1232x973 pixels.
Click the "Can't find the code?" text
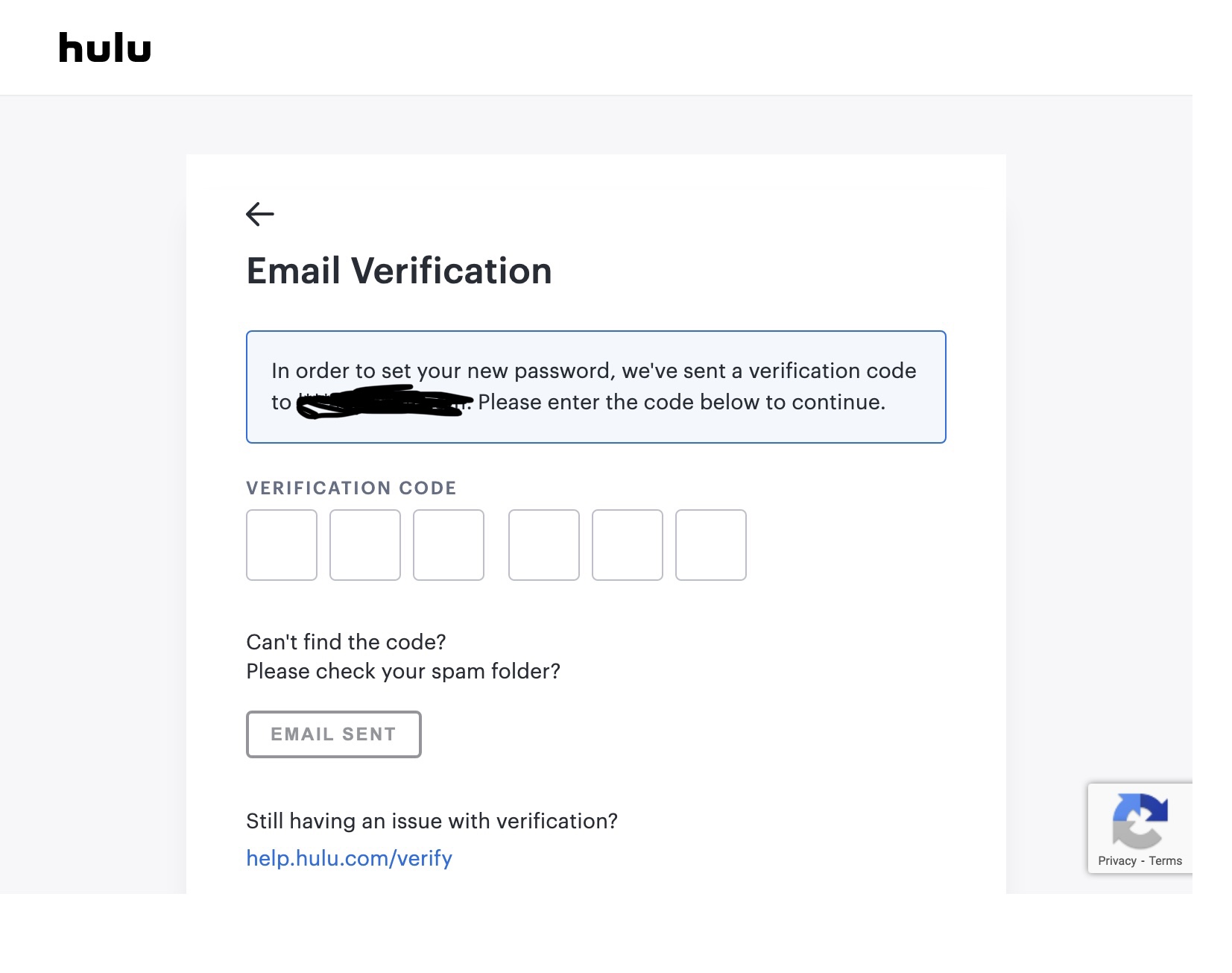[346, 642]
